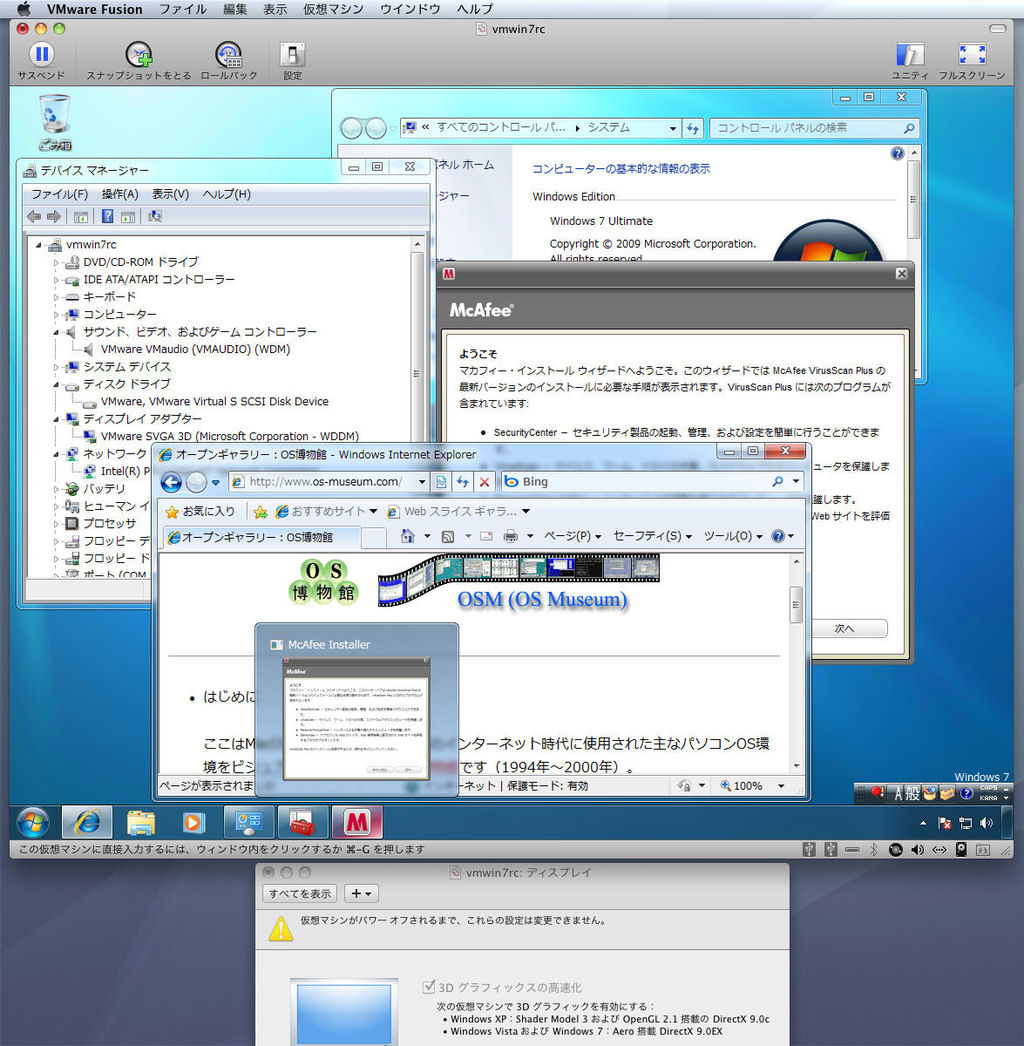1024x1046 pixels.
Task: Expand IDE ATA/ATAPI コントローラー node
Action: coord(57,280)
